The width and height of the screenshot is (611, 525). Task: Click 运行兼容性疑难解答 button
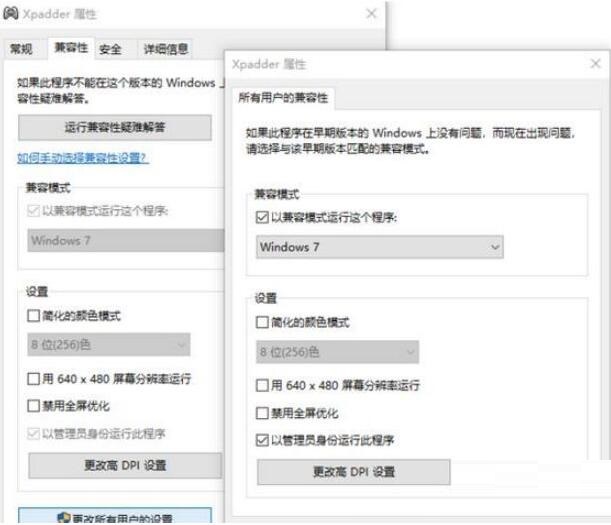pyautogui.click(x=115, y=127)
